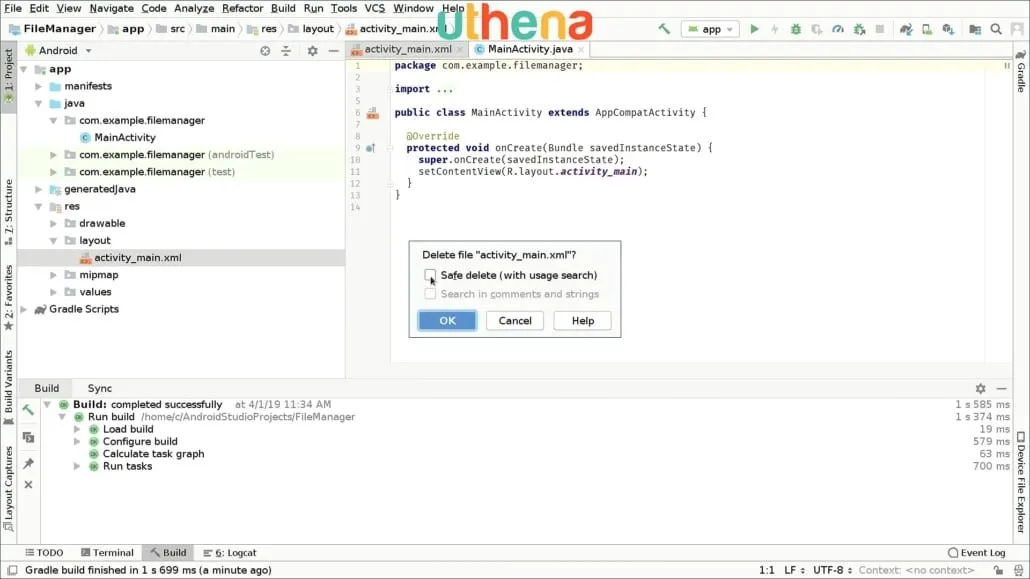Expand the Run tasks build node
Screen dimensions: 1030x579
click(x=77, y=466)
